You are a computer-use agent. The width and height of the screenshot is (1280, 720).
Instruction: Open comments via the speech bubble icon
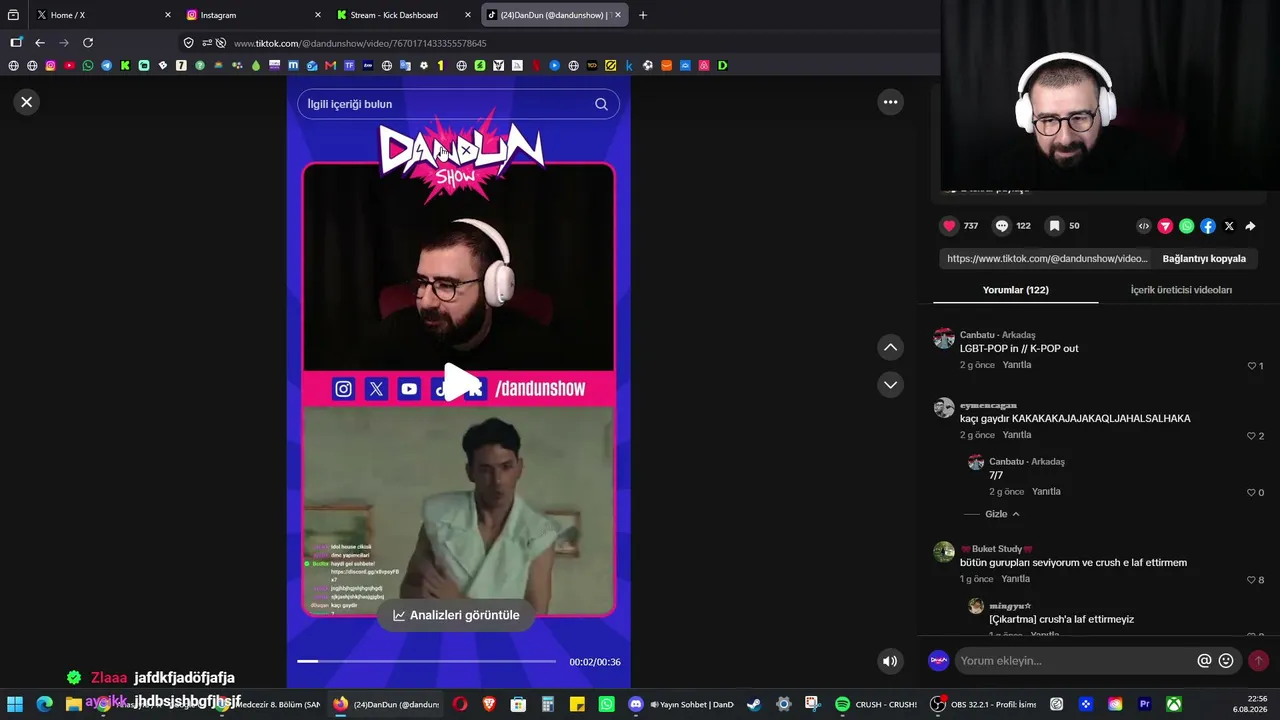[1002, 226]
